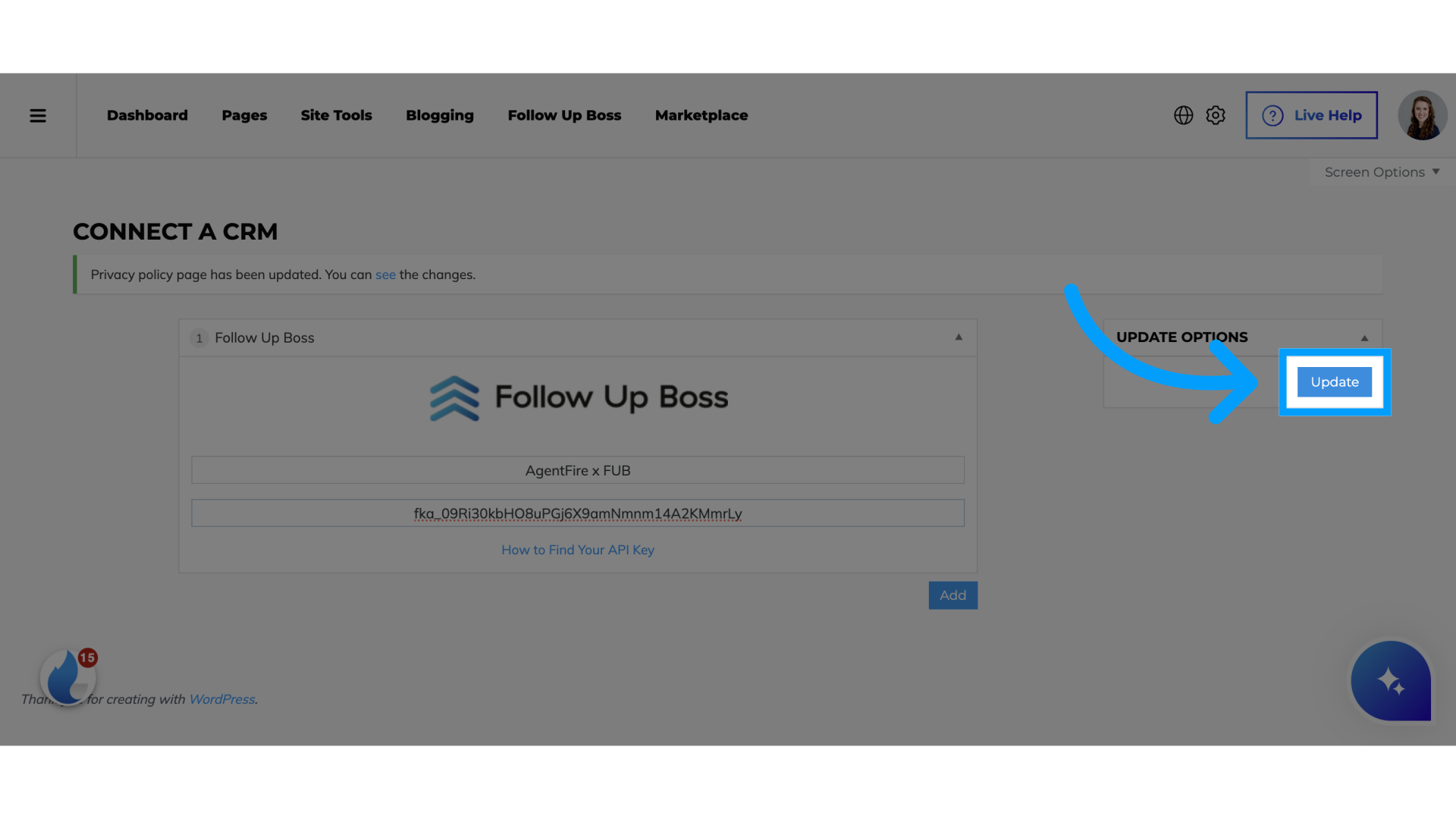This screenshot has height=819, width=1456.
Task: Click the Add button for CRM
Action: tap(953, 595)
